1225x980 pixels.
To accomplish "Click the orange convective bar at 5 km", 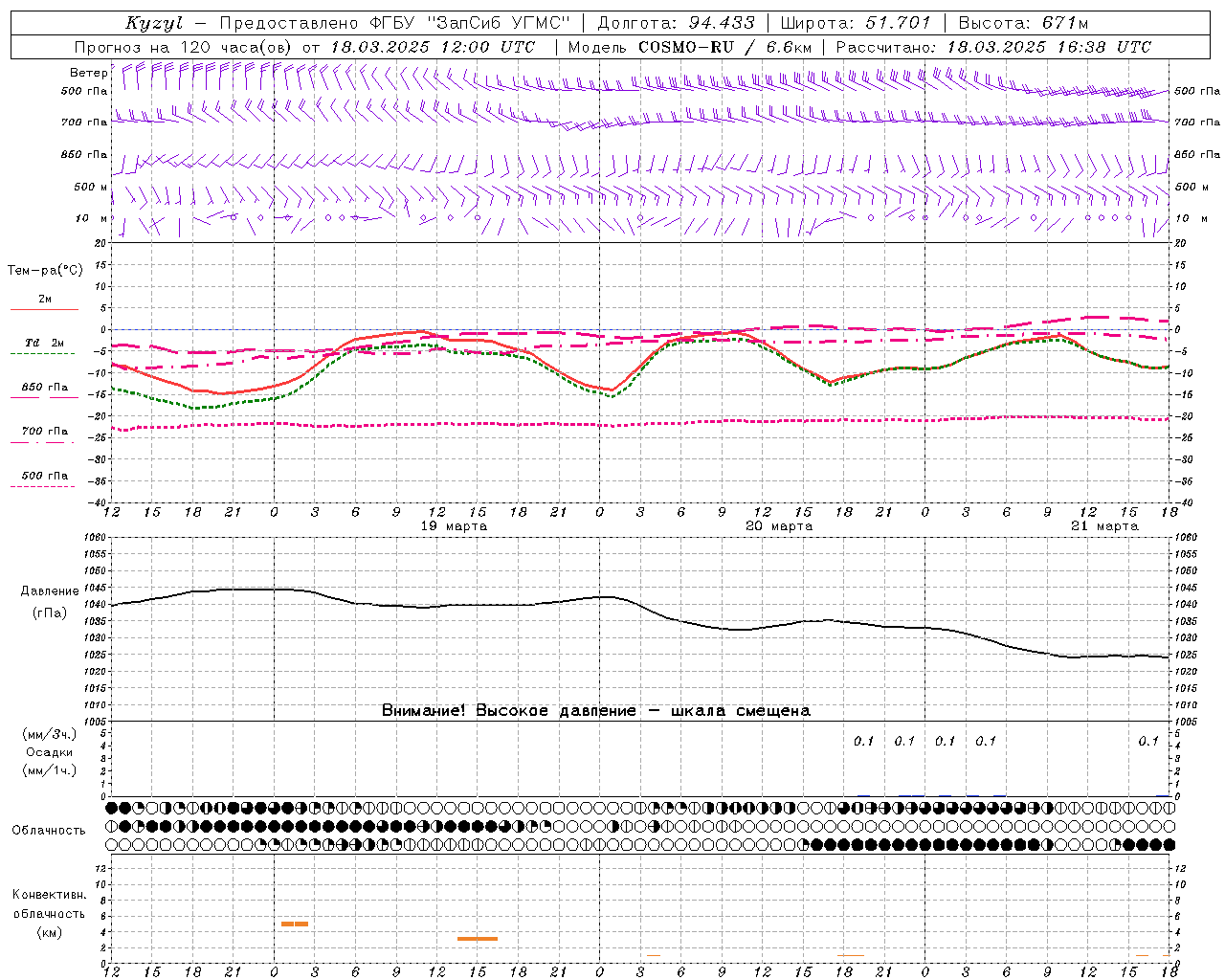I will (x=294, y=924).
